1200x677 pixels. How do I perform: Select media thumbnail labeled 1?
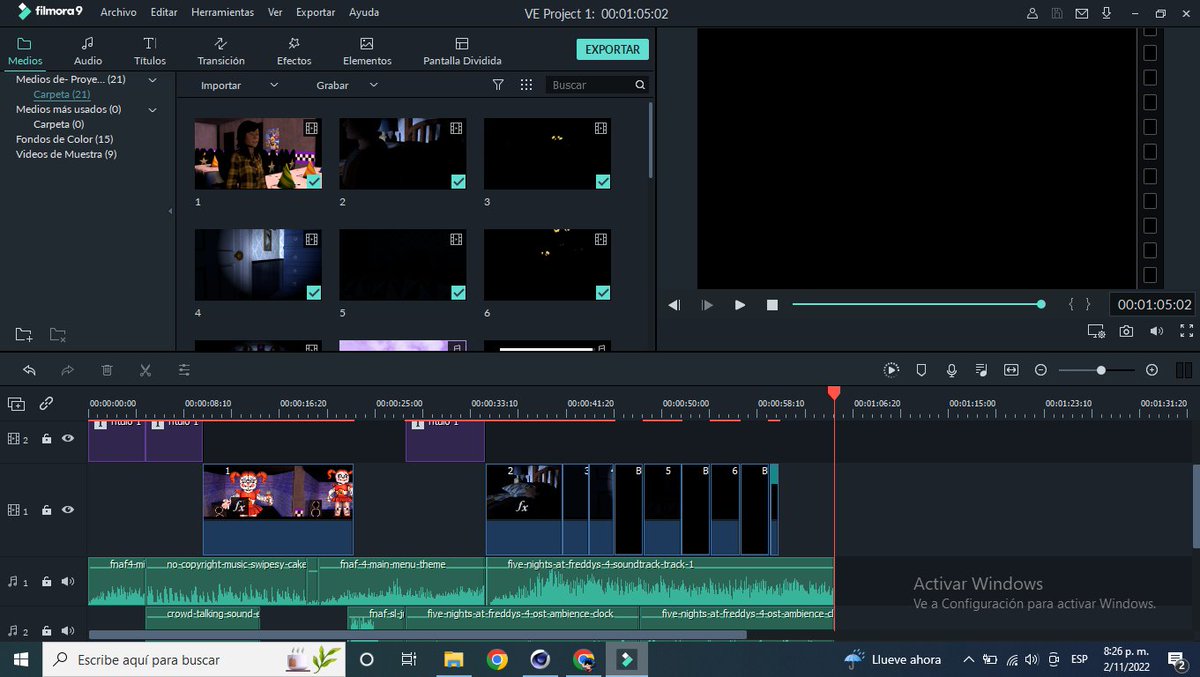click(x=258, y=153)
